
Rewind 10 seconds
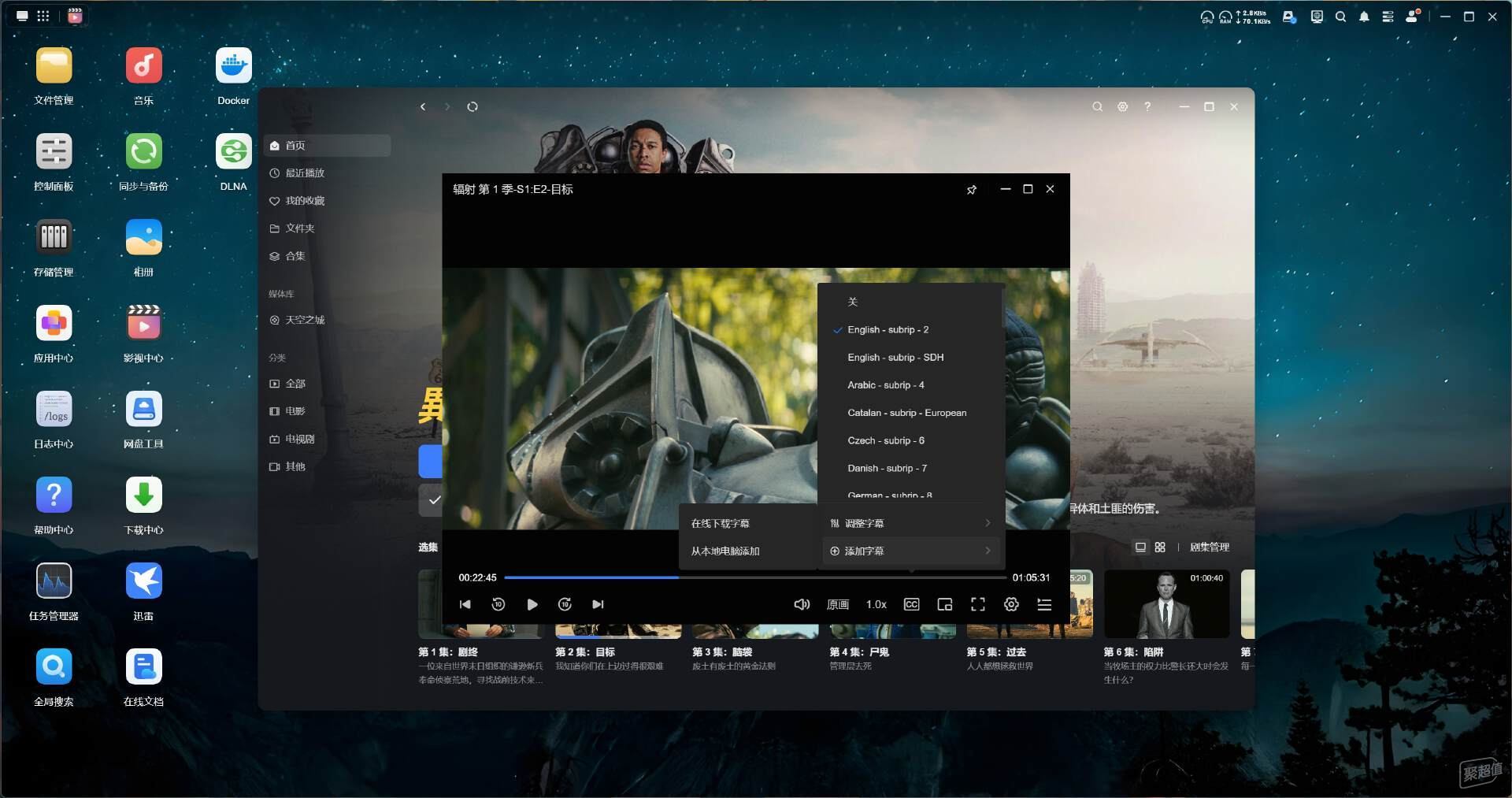pos(498,604)
